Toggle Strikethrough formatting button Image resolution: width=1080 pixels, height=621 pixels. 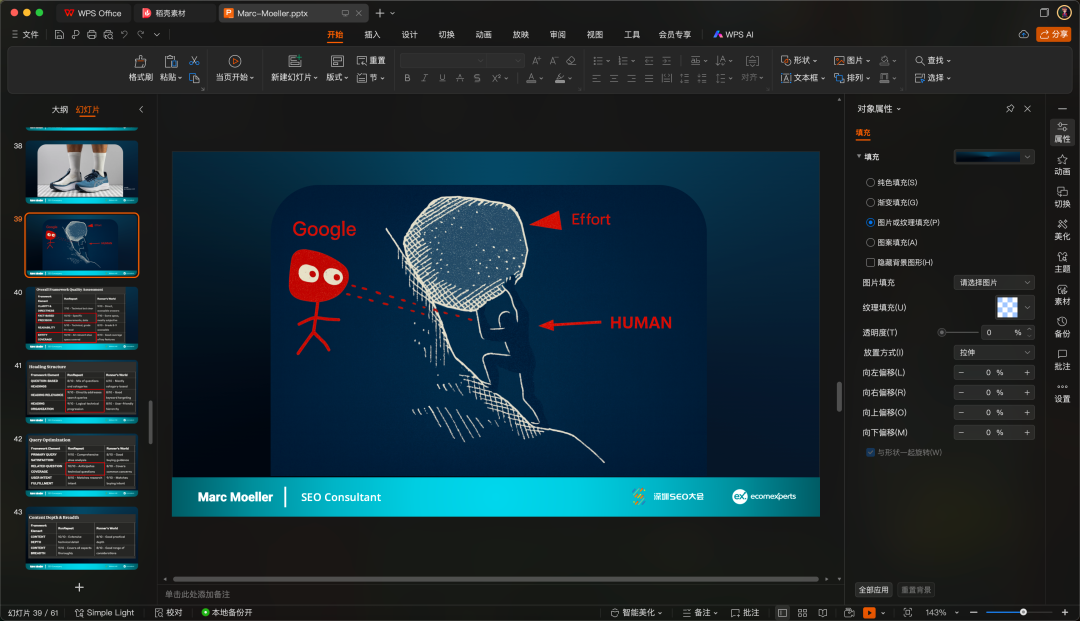pos(459,78)
